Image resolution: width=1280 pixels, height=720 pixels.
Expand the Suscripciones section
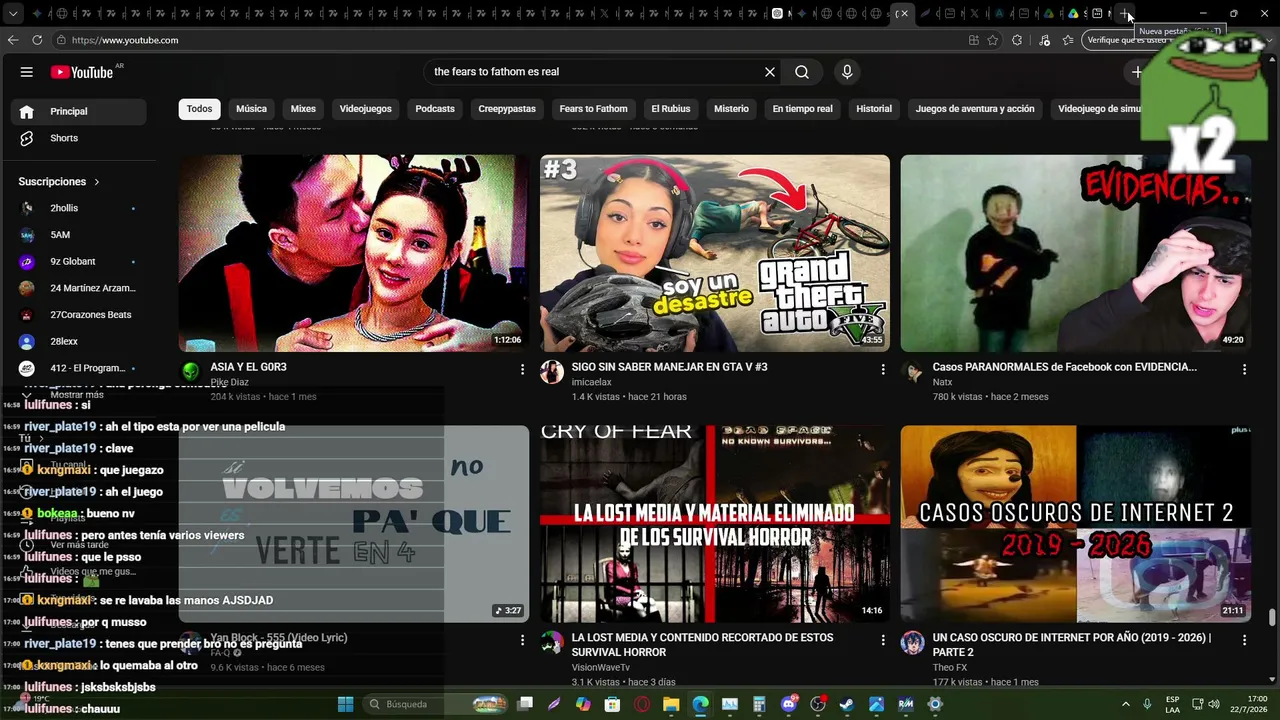pyautogui.click(x=59, y=182)
